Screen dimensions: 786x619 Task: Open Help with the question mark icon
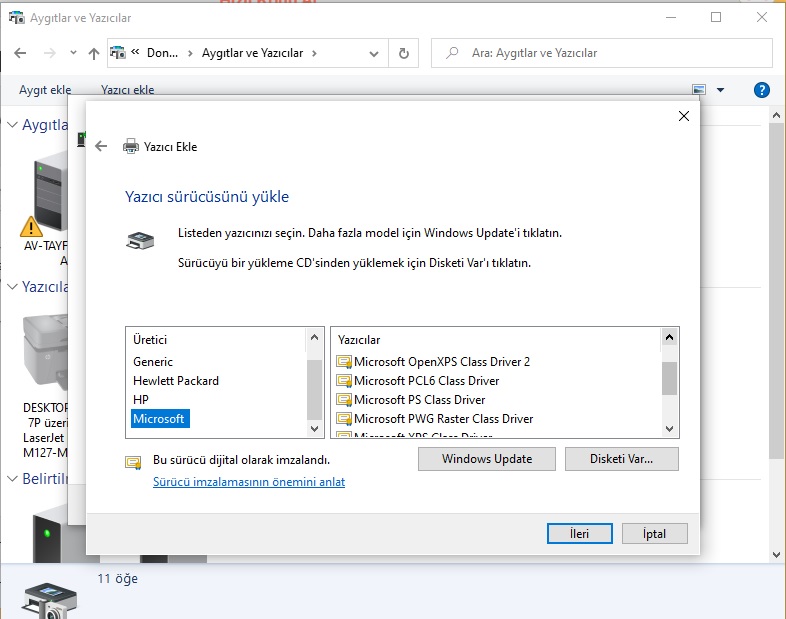[761, 90]
